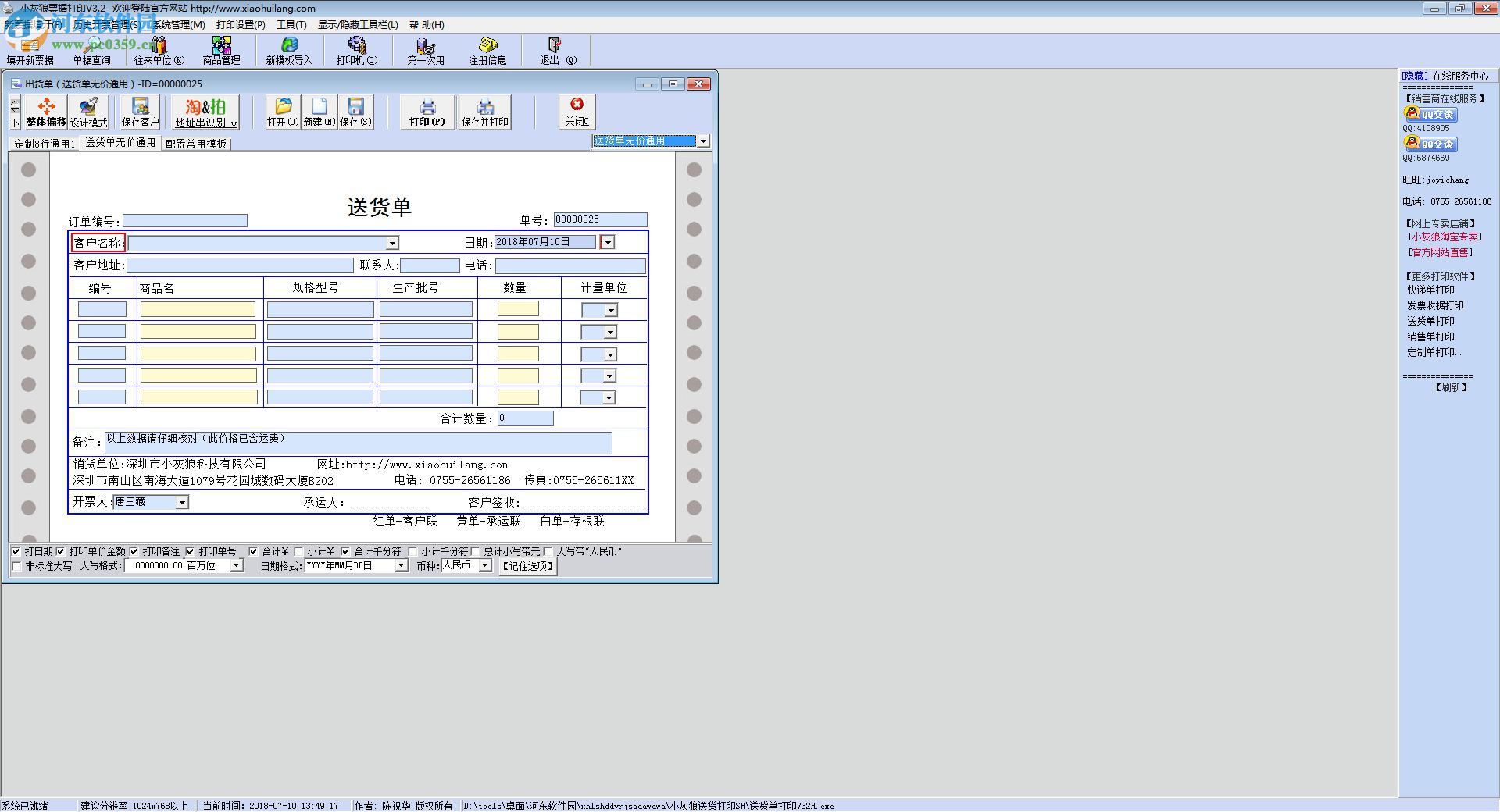Toggle 打印单价金额 checkbox

click(61, 551)
